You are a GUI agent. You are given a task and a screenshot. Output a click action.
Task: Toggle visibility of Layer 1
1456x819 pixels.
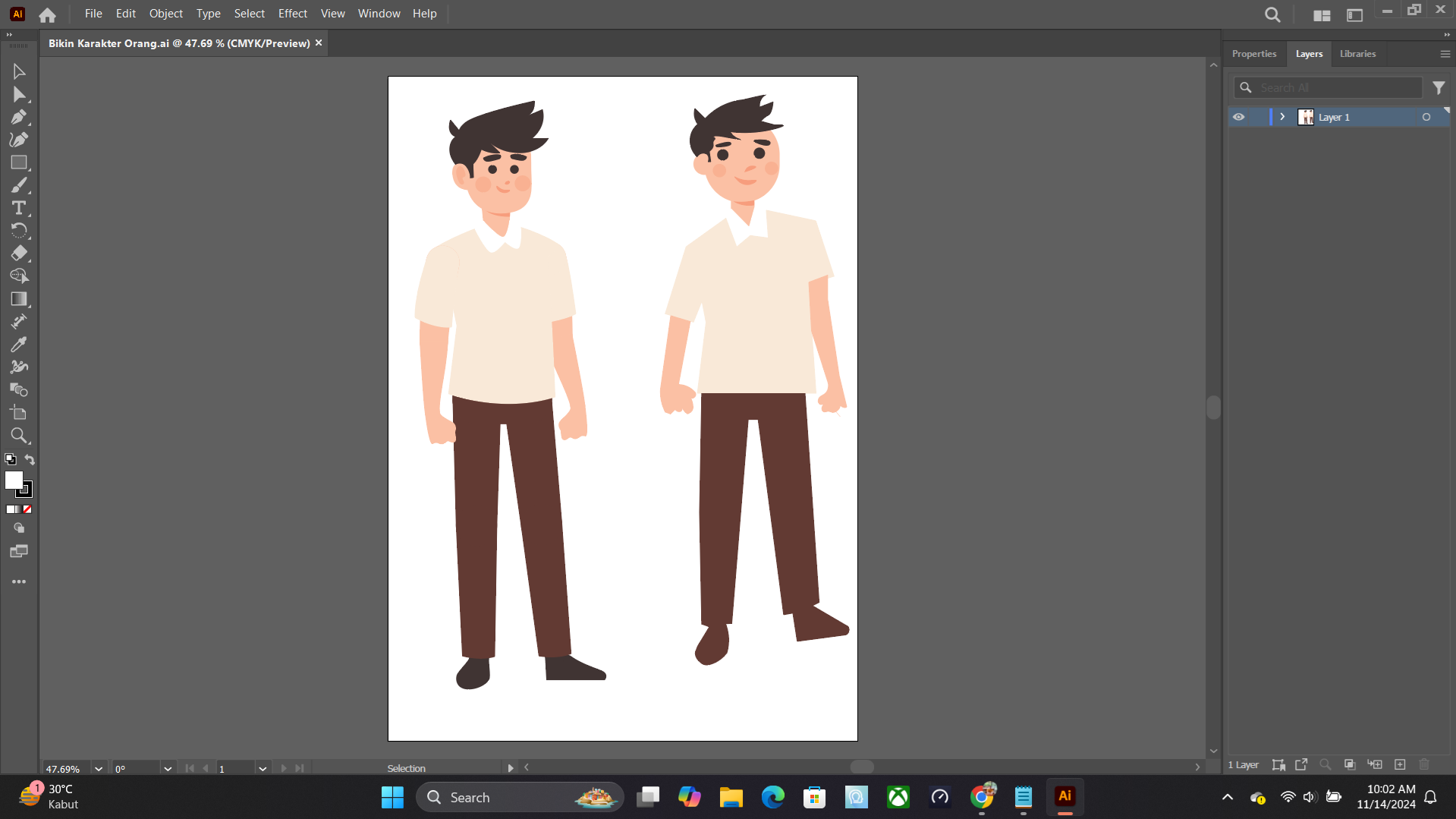1239,117
